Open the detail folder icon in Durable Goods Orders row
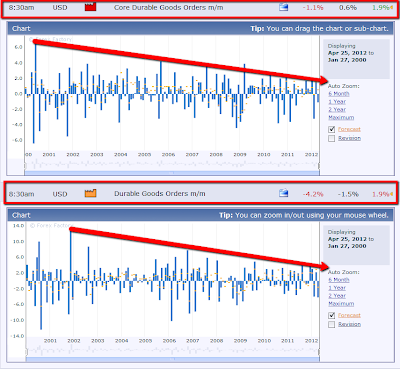This screenshot has height=369, width=400. pos(283,193)
